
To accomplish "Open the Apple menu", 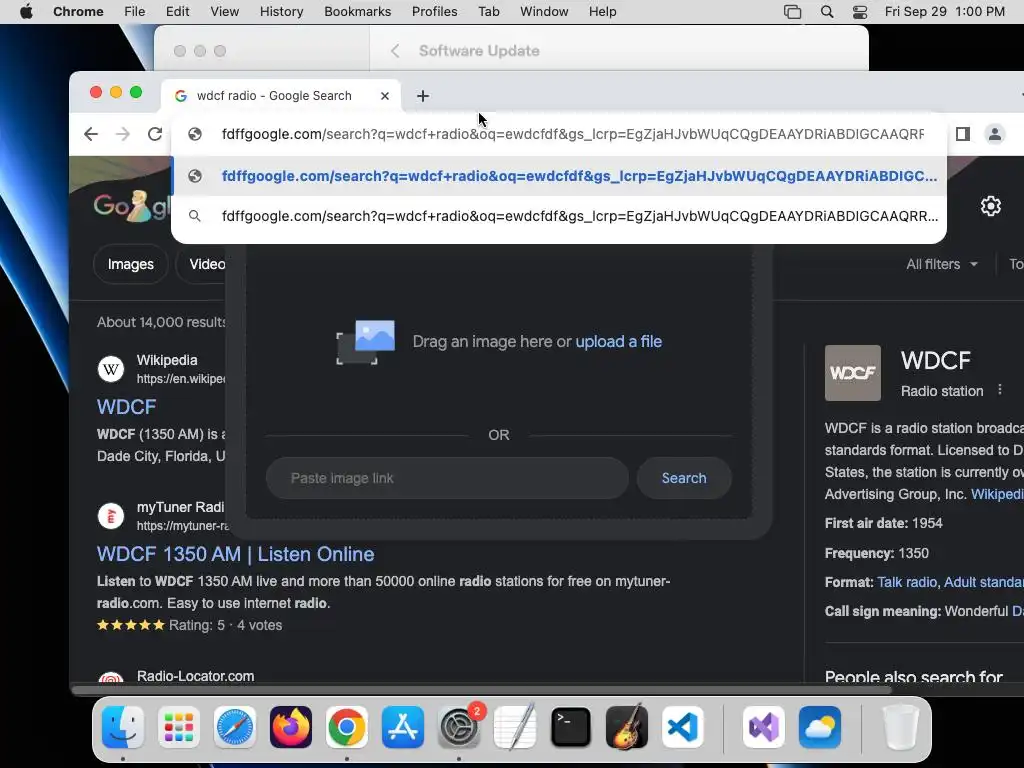I will point(26,12).
